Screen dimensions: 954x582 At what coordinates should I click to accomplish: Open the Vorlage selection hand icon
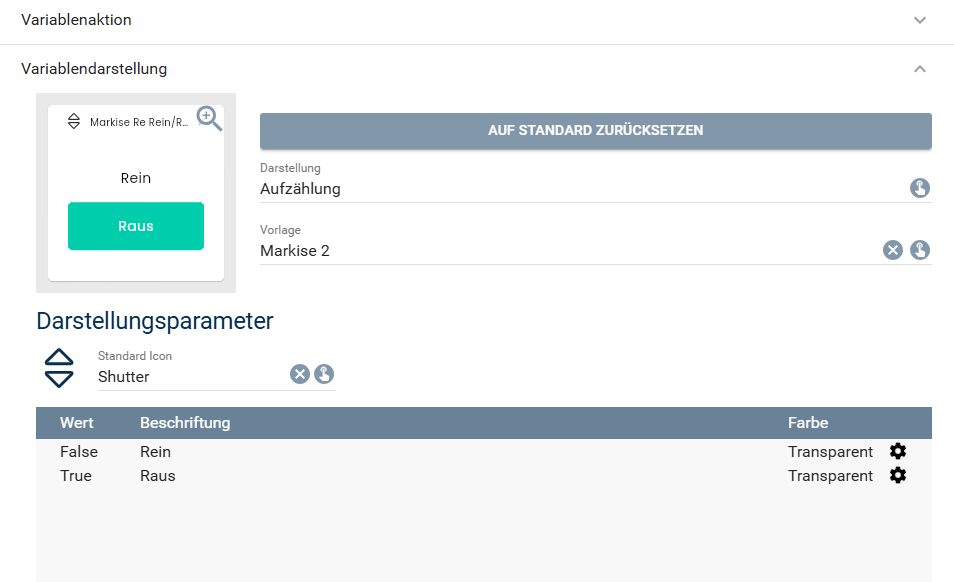point(920,250)
